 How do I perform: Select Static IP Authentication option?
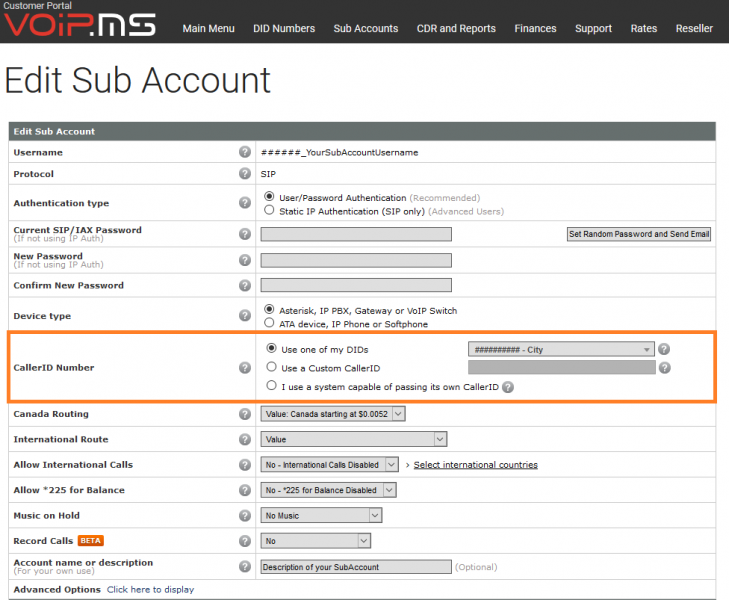click(269, 210)
